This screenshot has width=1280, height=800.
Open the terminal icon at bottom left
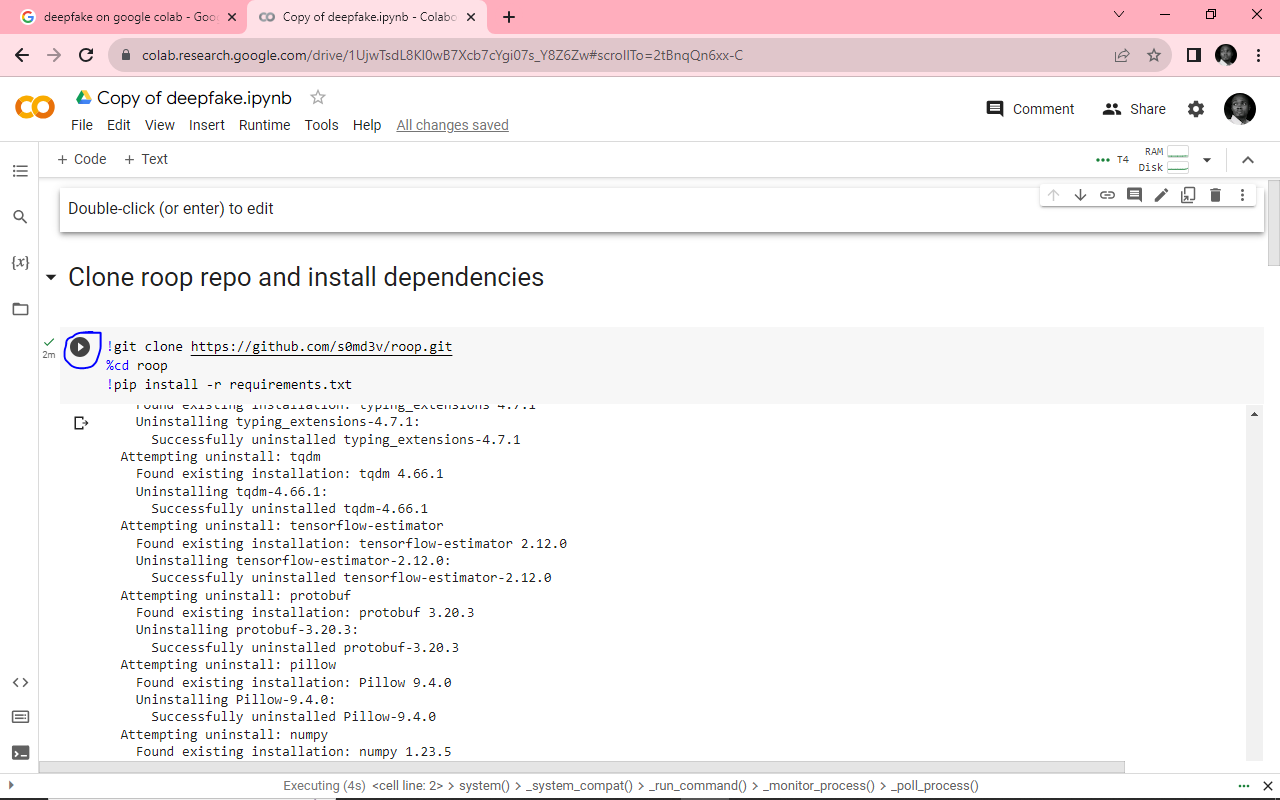(x=20, y=752)
